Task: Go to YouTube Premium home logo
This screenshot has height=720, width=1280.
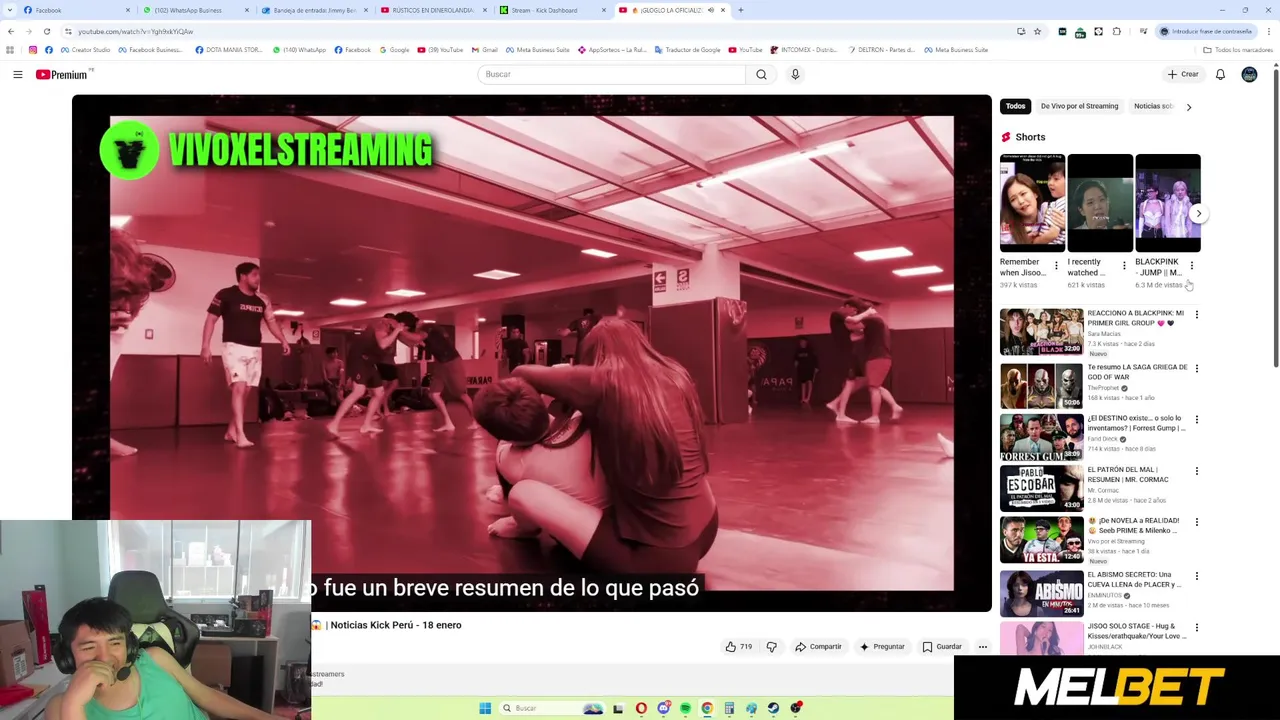Action: tap(62, 74)
